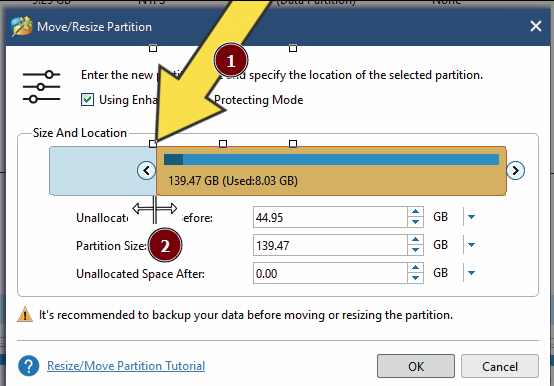Click the blue help question mark icon
Image resolution: width=554 pixels, height=386 pixels.
tap(29, 366)
